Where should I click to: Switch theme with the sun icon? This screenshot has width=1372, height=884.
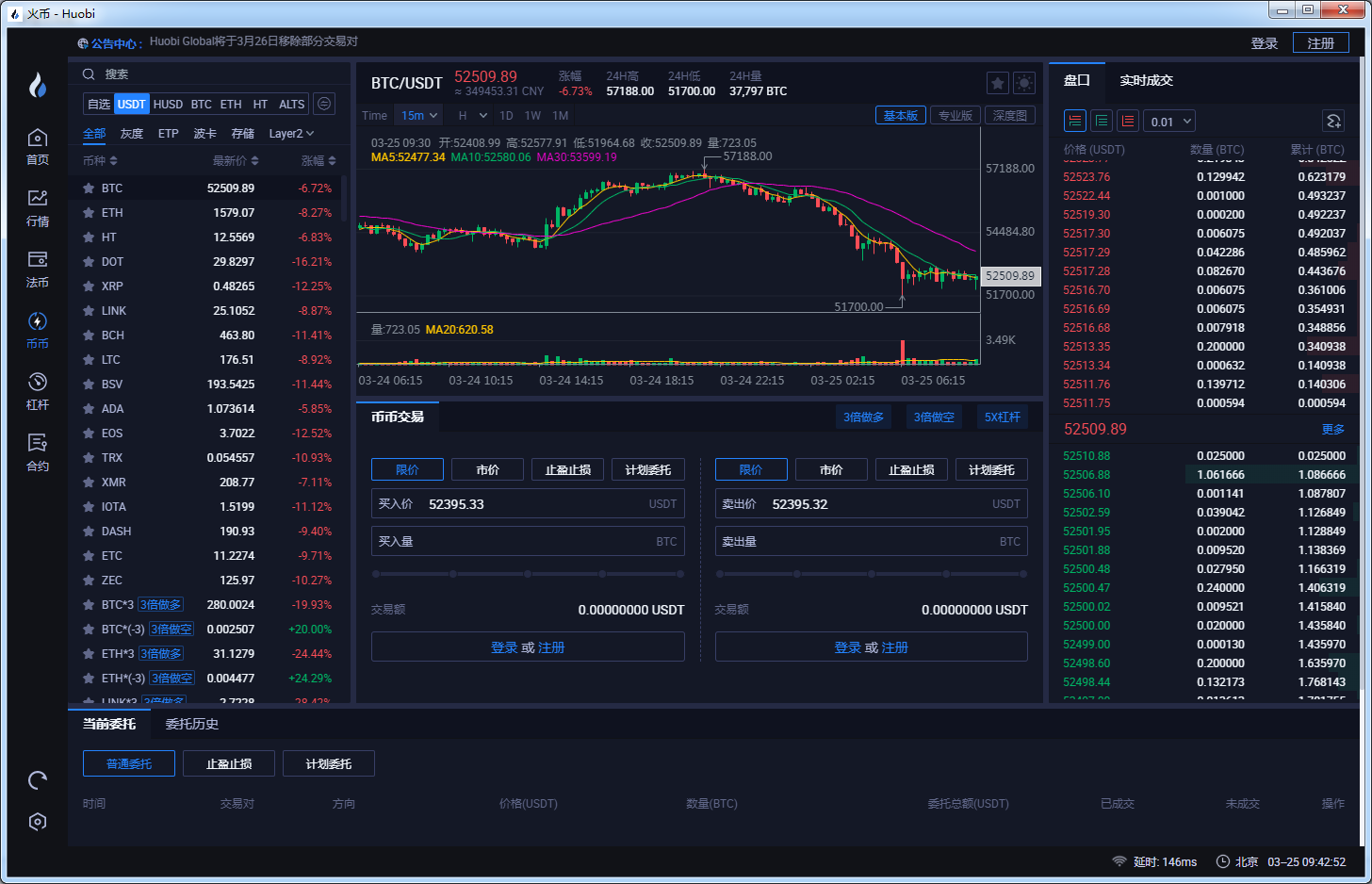click(1023, 83)
